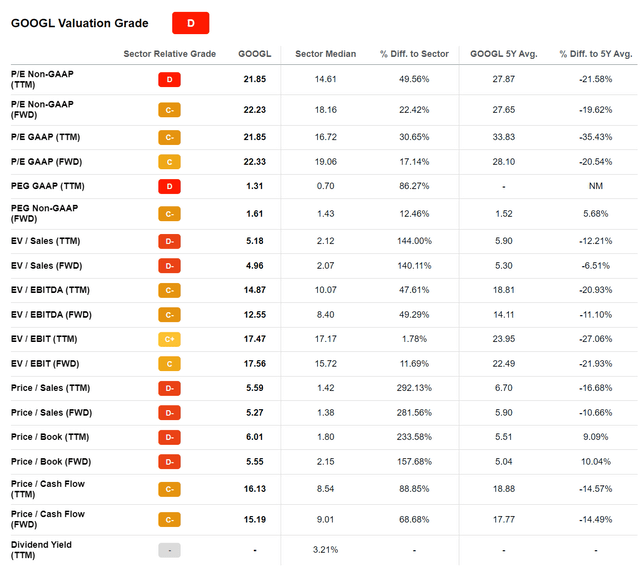Click the GOOGL value 1.31 for PEG GAAP (TTM)

(x=255, y=186)
